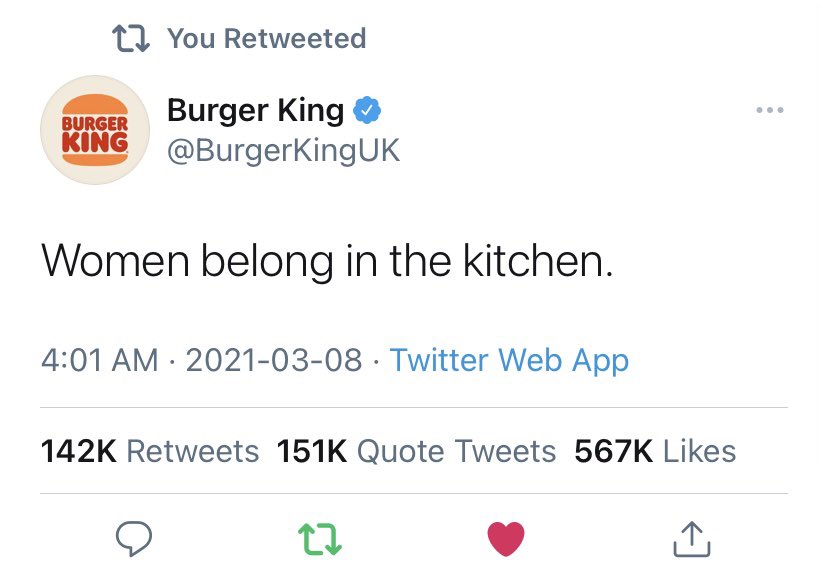This screenshot has height=581, width=828.
Task: Open the three-dot more options menu
Action: pos(769,110)
